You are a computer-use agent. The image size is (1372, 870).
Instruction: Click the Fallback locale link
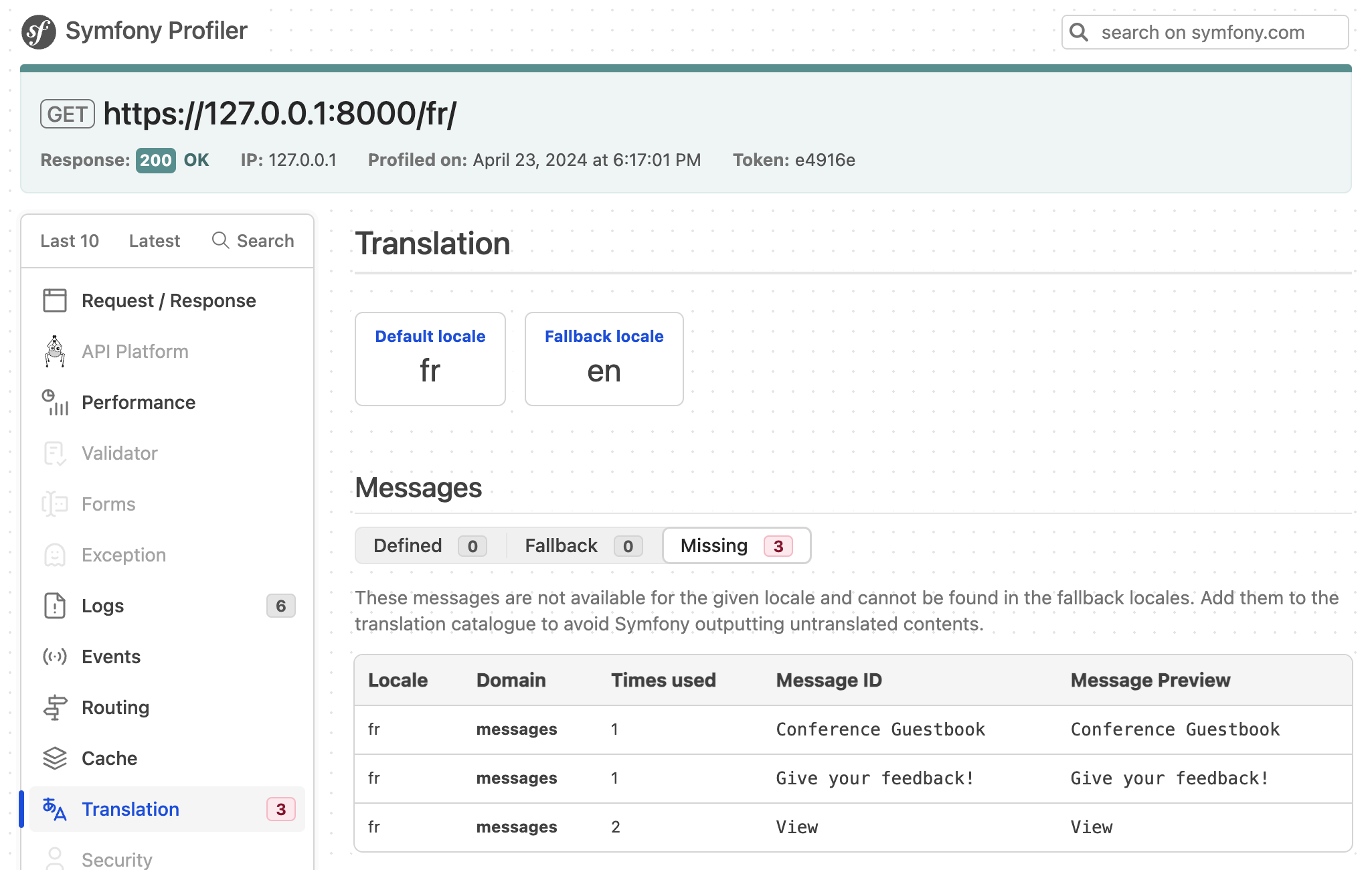tap(603, 336)
